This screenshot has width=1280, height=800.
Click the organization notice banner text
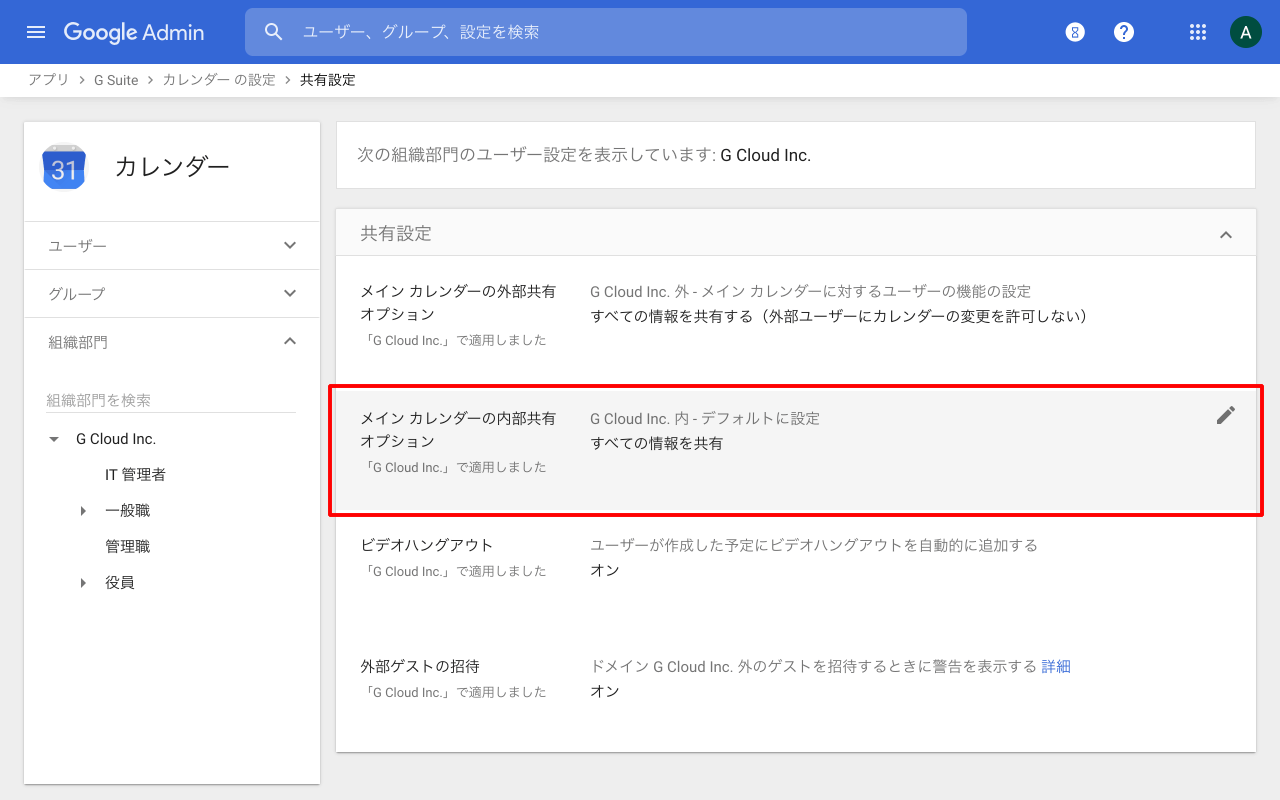pos(584,156)
